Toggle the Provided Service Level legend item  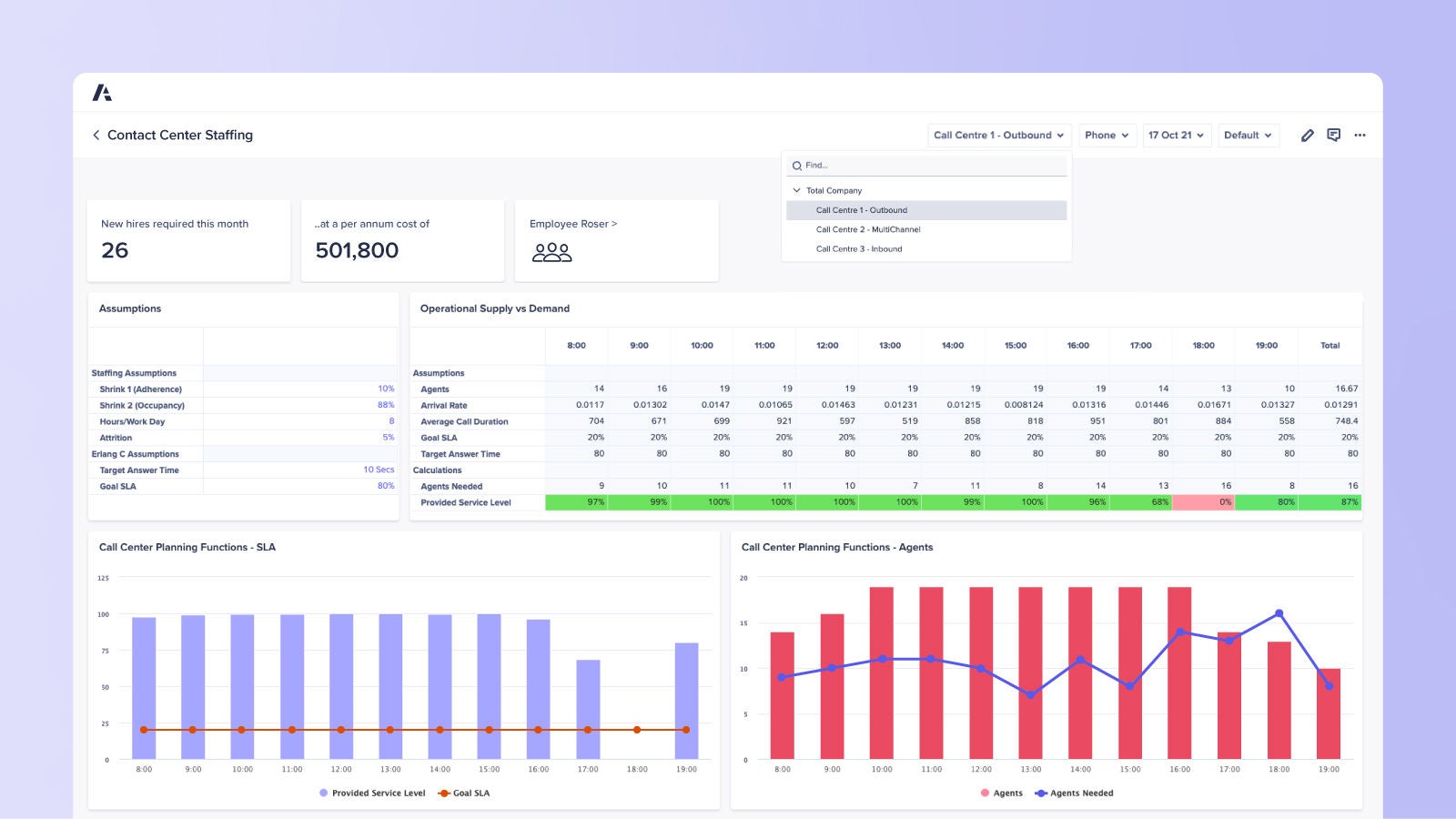click(x=373, y=793)
